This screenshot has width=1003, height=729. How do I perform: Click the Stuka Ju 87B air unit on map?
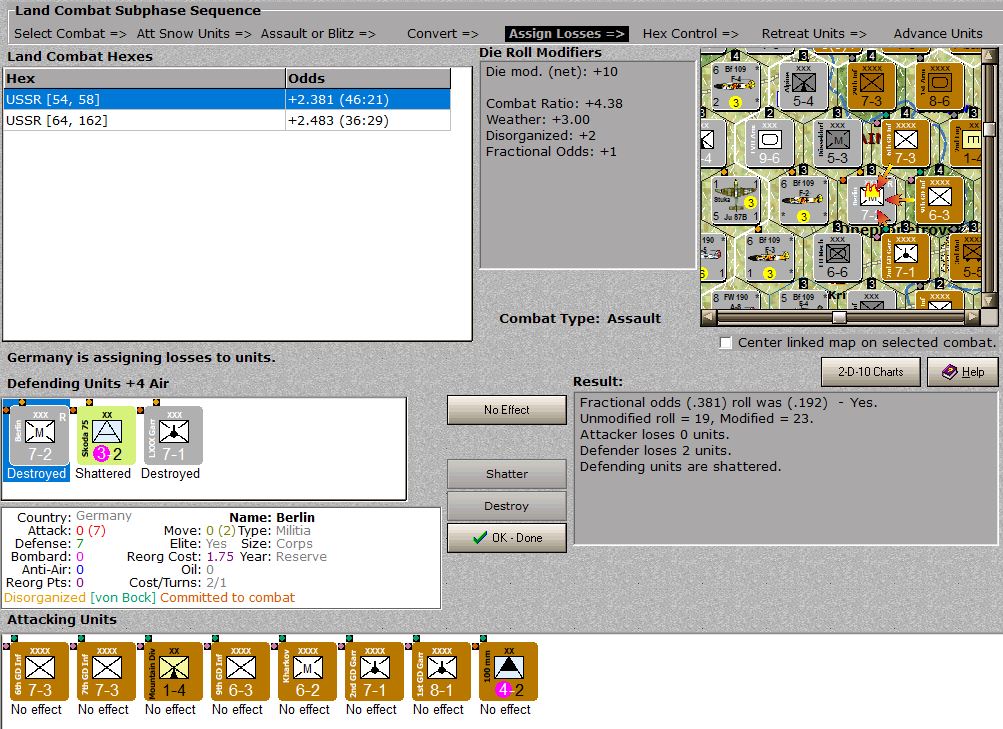[x=736, y=200]
